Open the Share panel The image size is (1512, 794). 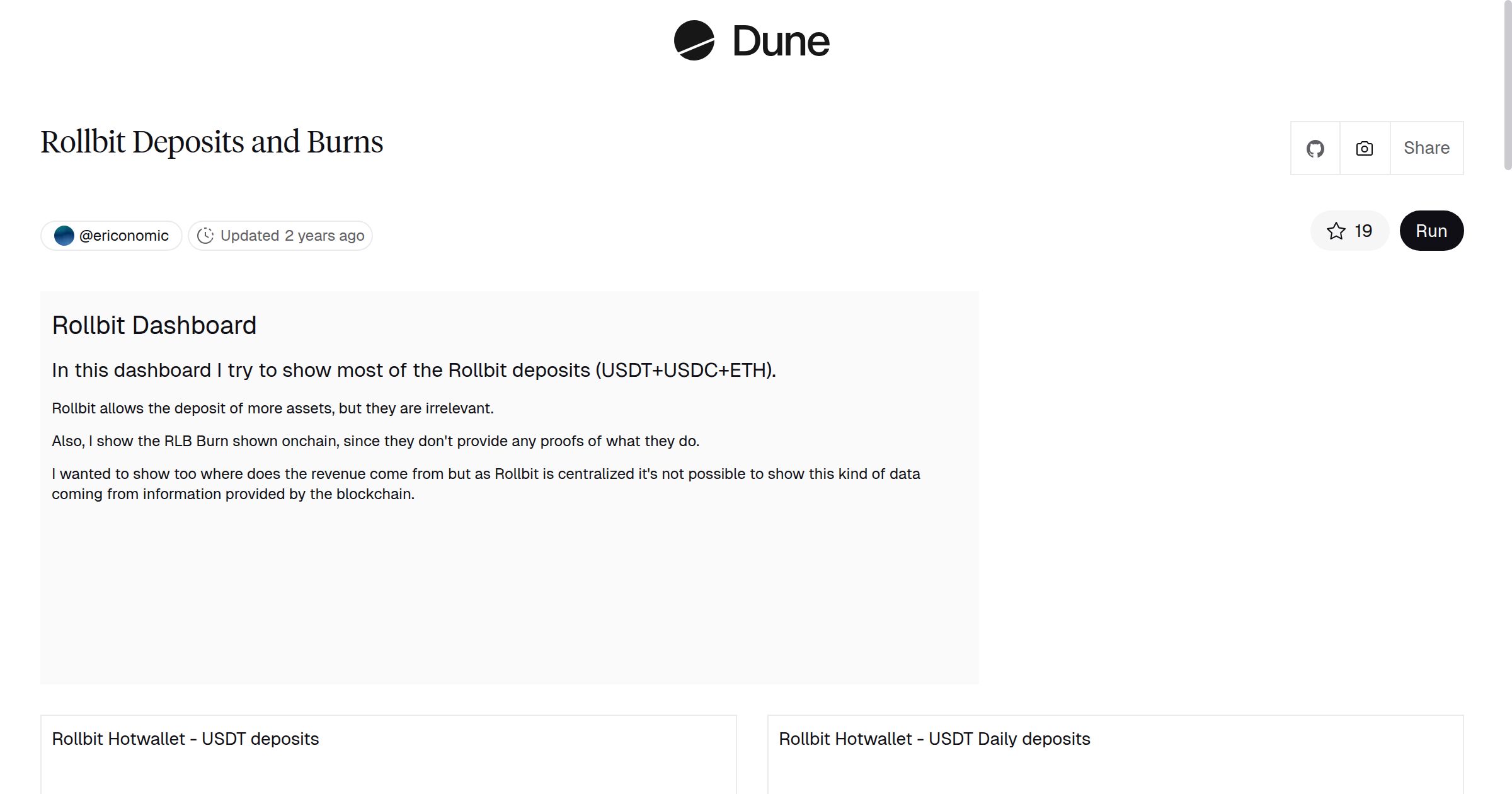pyautogui.click(x=1426, y=148)
